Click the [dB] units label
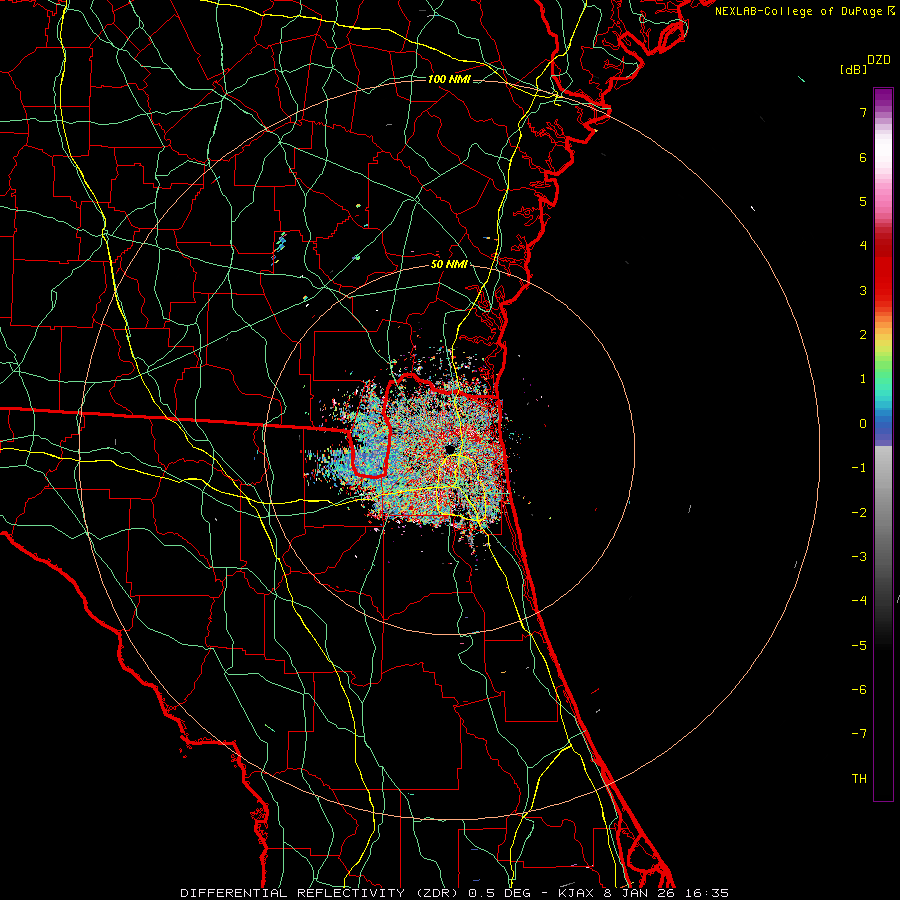Image resolution: width=900 pixels, height=900 pixels. point(854,70)
